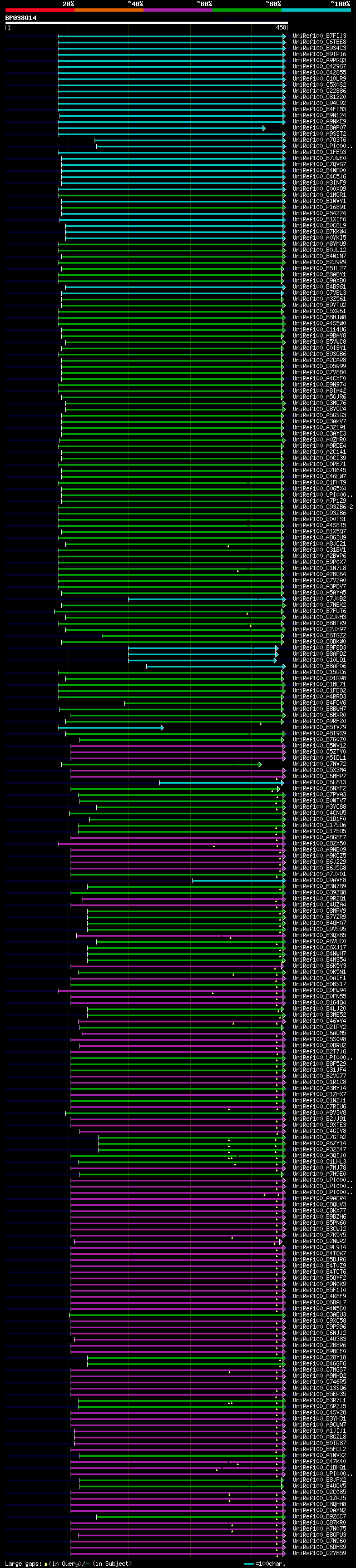
Task: Select the short cyan bar for UniRef100_B5TV79
Action: (111, 728)
